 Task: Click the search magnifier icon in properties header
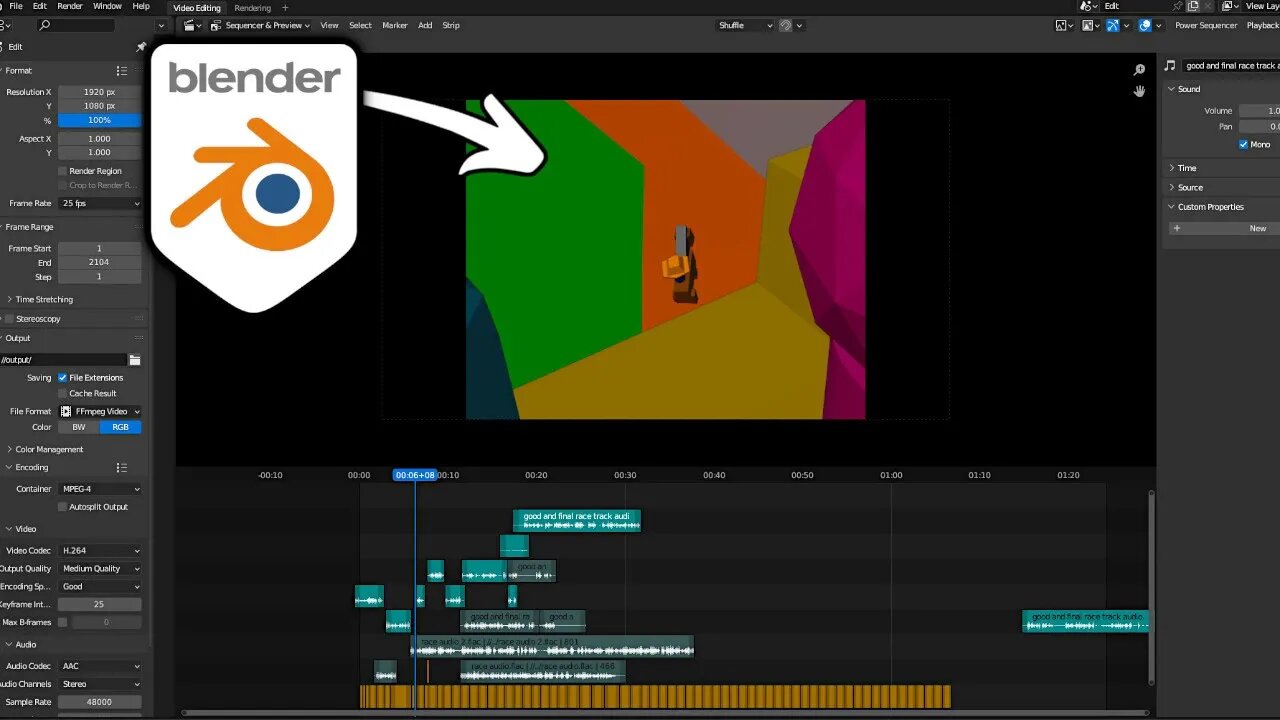click(x=45, y=25)
